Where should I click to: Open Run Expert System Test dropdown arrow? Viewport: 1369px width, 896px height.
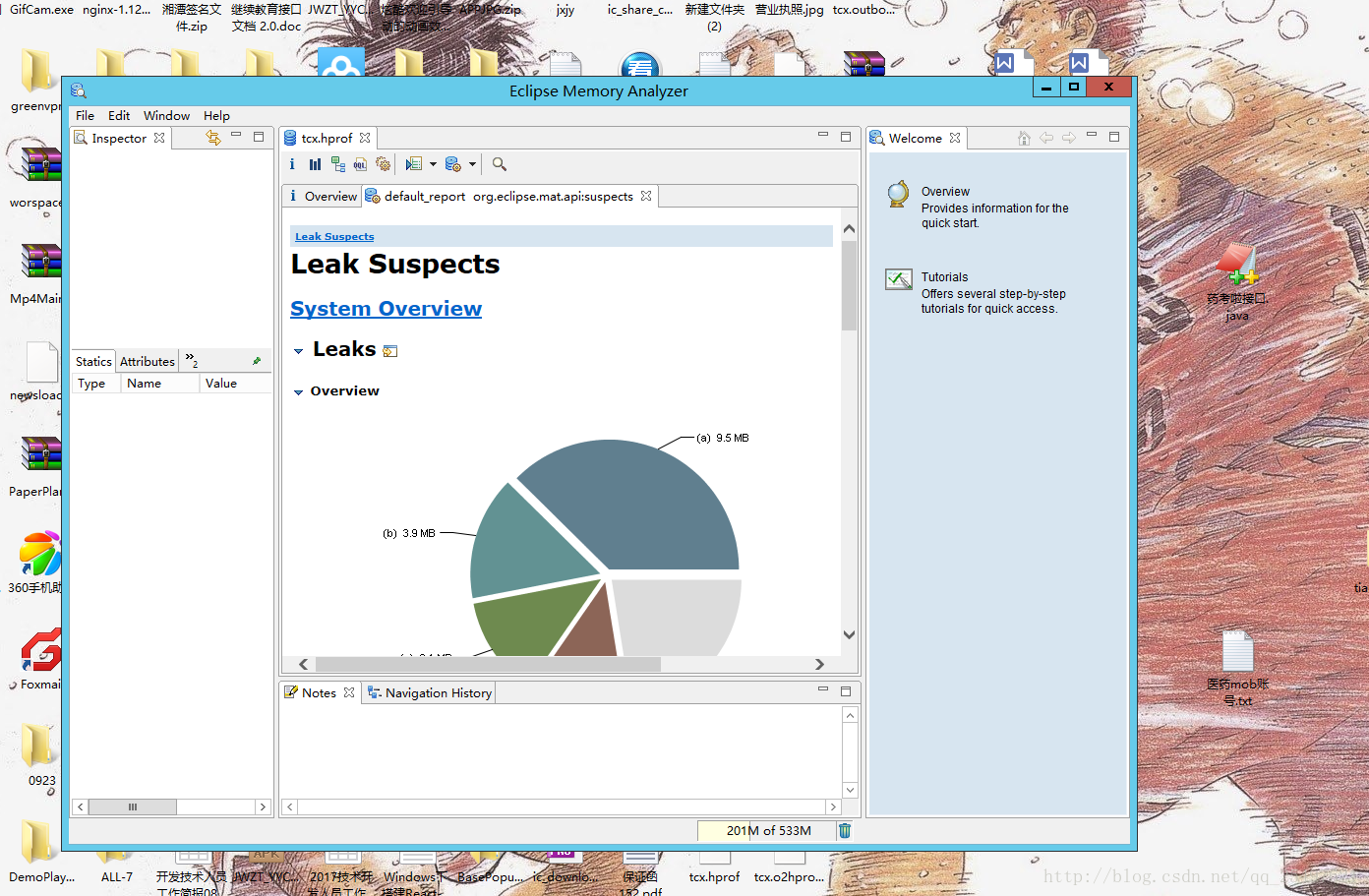[x=433, y=164]
